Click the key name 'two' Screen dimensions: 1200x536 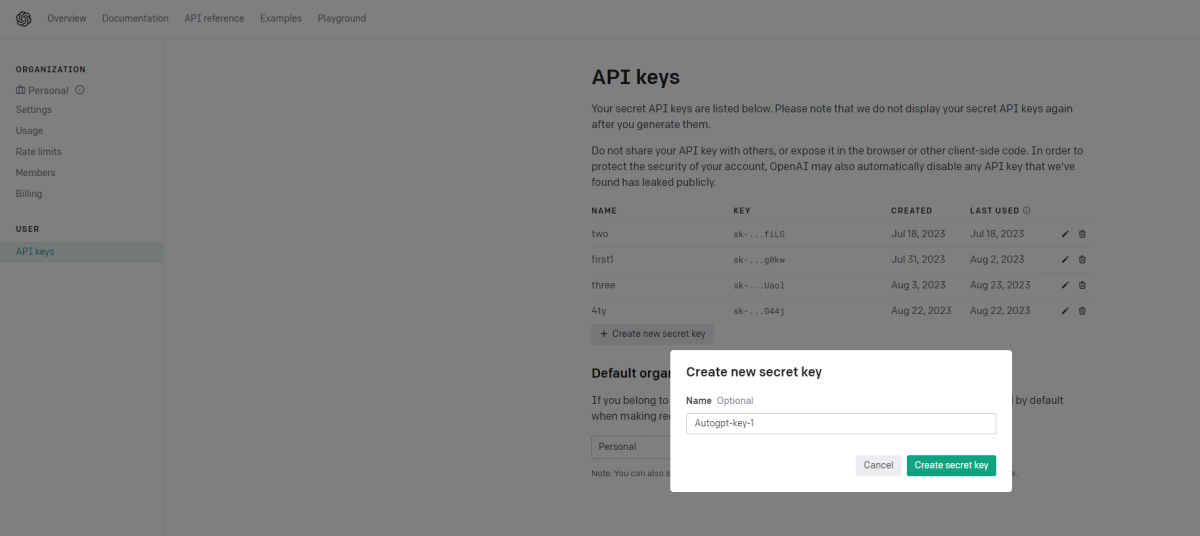[600, 234]
